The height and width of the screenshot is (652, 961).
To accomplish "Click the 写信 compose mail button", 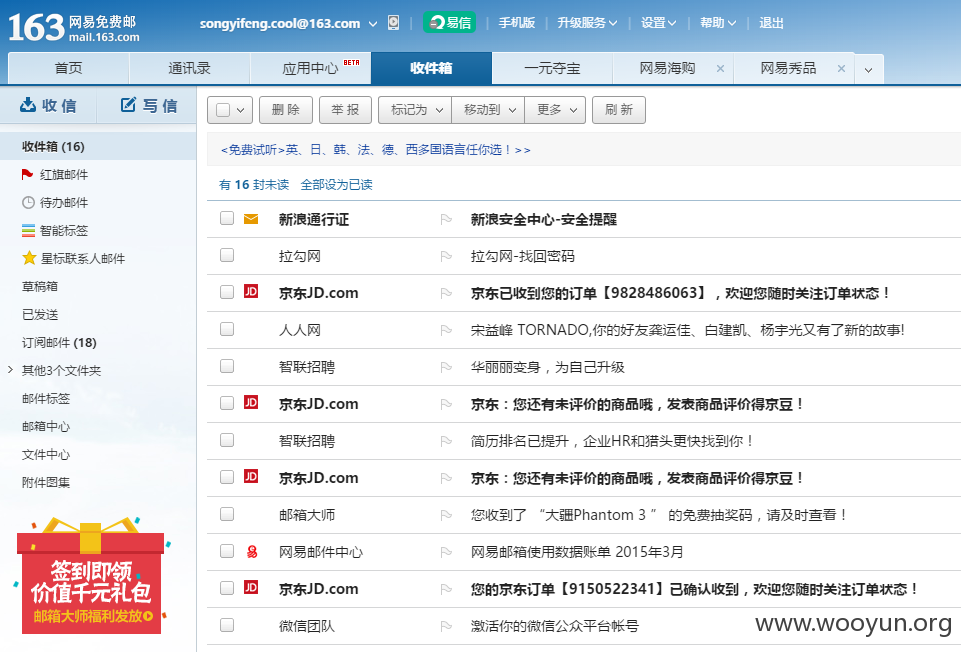I will click(x=148, y=105).
